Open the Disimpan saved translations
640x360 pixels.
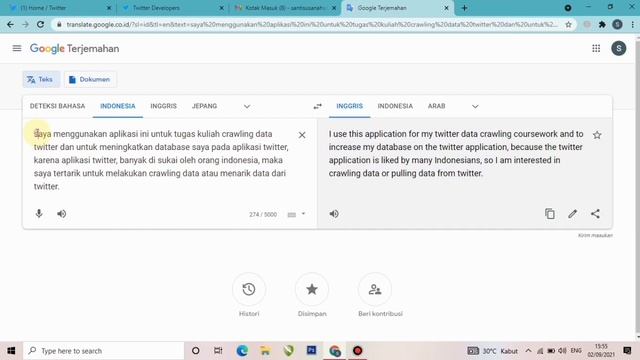312,289
